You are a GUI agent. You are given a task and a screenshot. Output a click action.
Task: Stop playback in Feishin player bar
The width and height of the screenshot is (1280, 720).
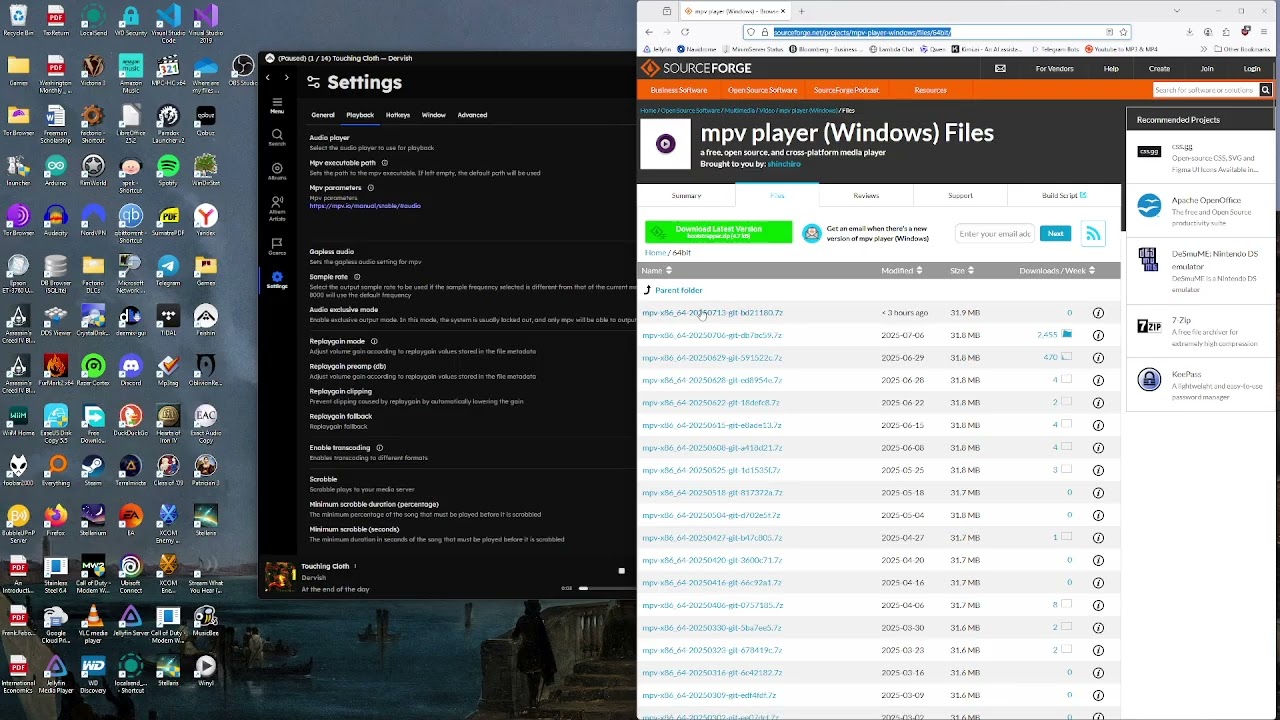[x=621, y=571]
